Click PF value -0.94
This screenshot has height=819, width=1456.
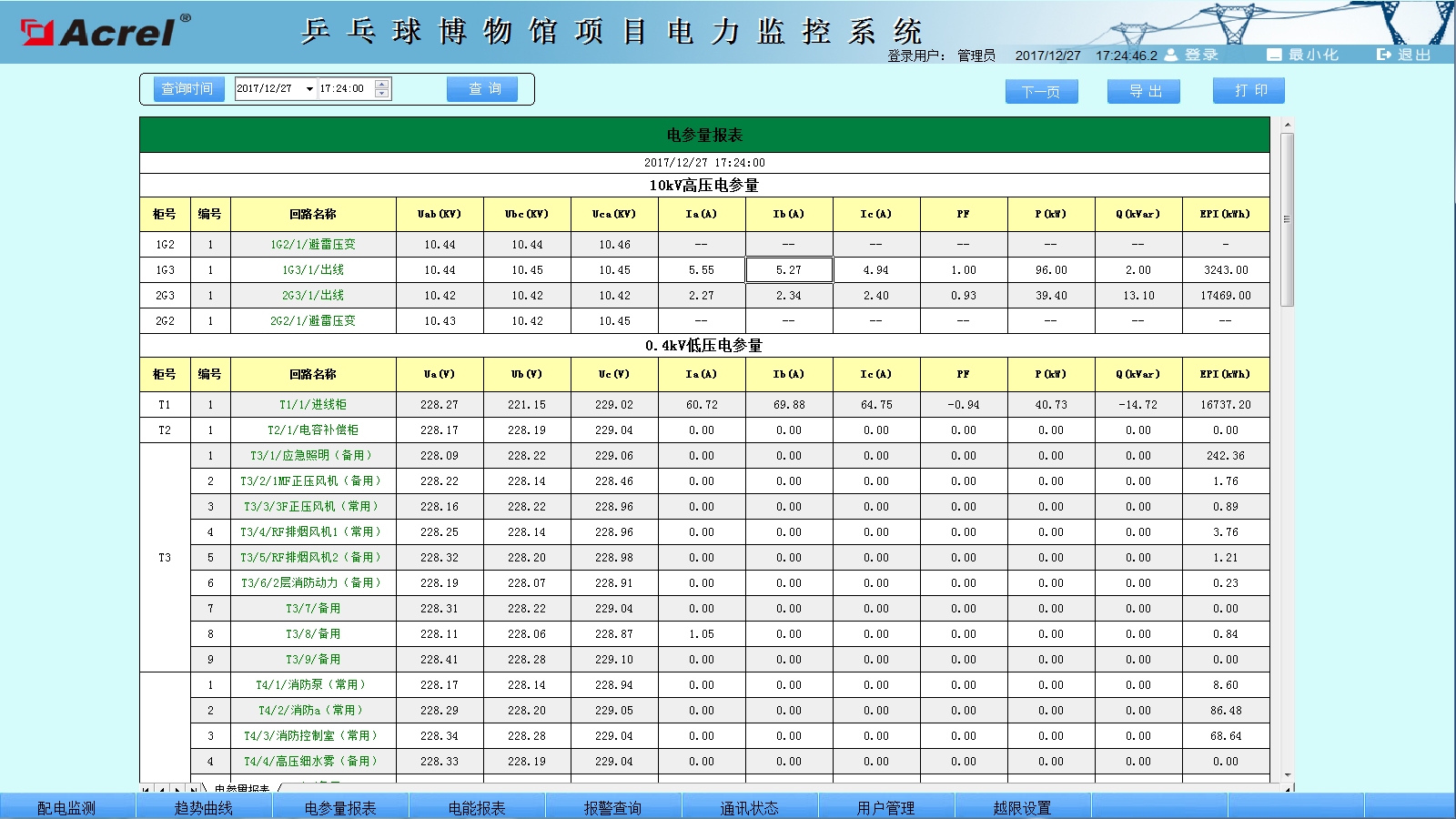964,404
